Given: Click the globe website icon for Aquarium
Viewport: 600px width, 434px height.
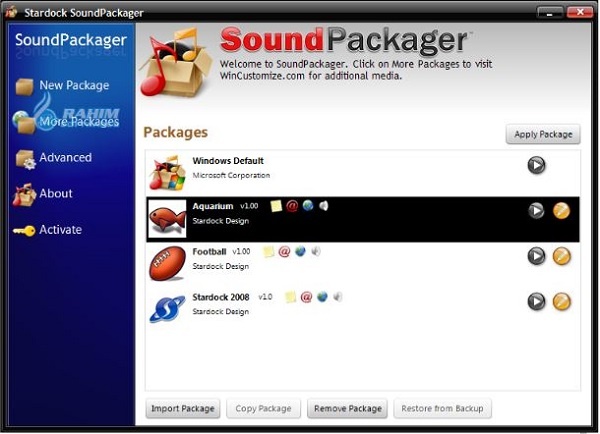Looking at the screenshot, I should tap(308, 206).
